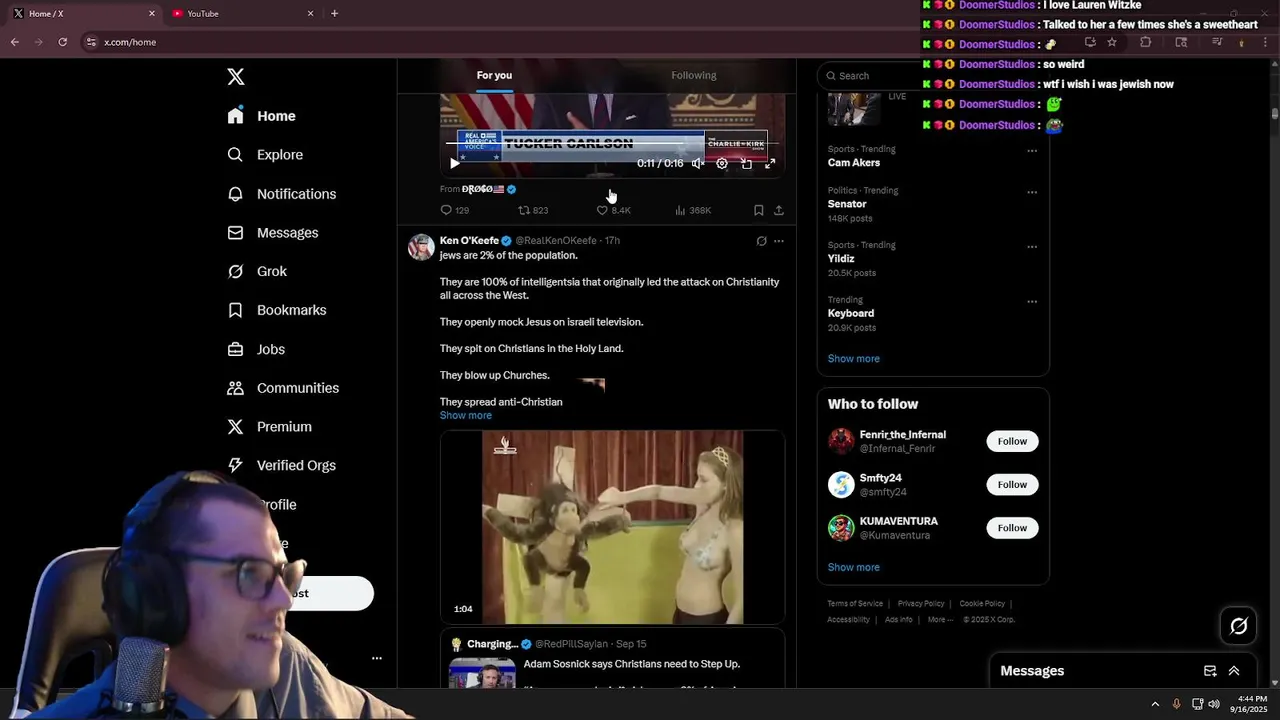Play the 1:04 video in Ken O'Keefe post
The image size is (1280, 720).
[x=612, y=527]
